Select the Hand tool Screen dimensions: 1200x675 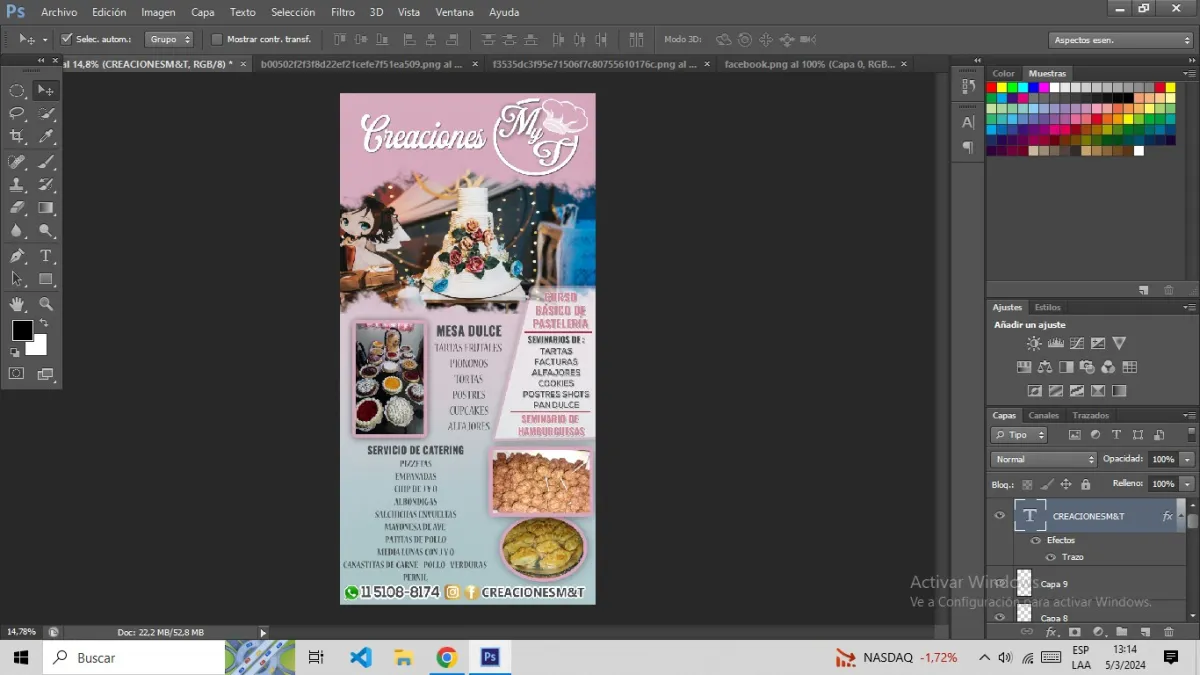tap(17, 304)
